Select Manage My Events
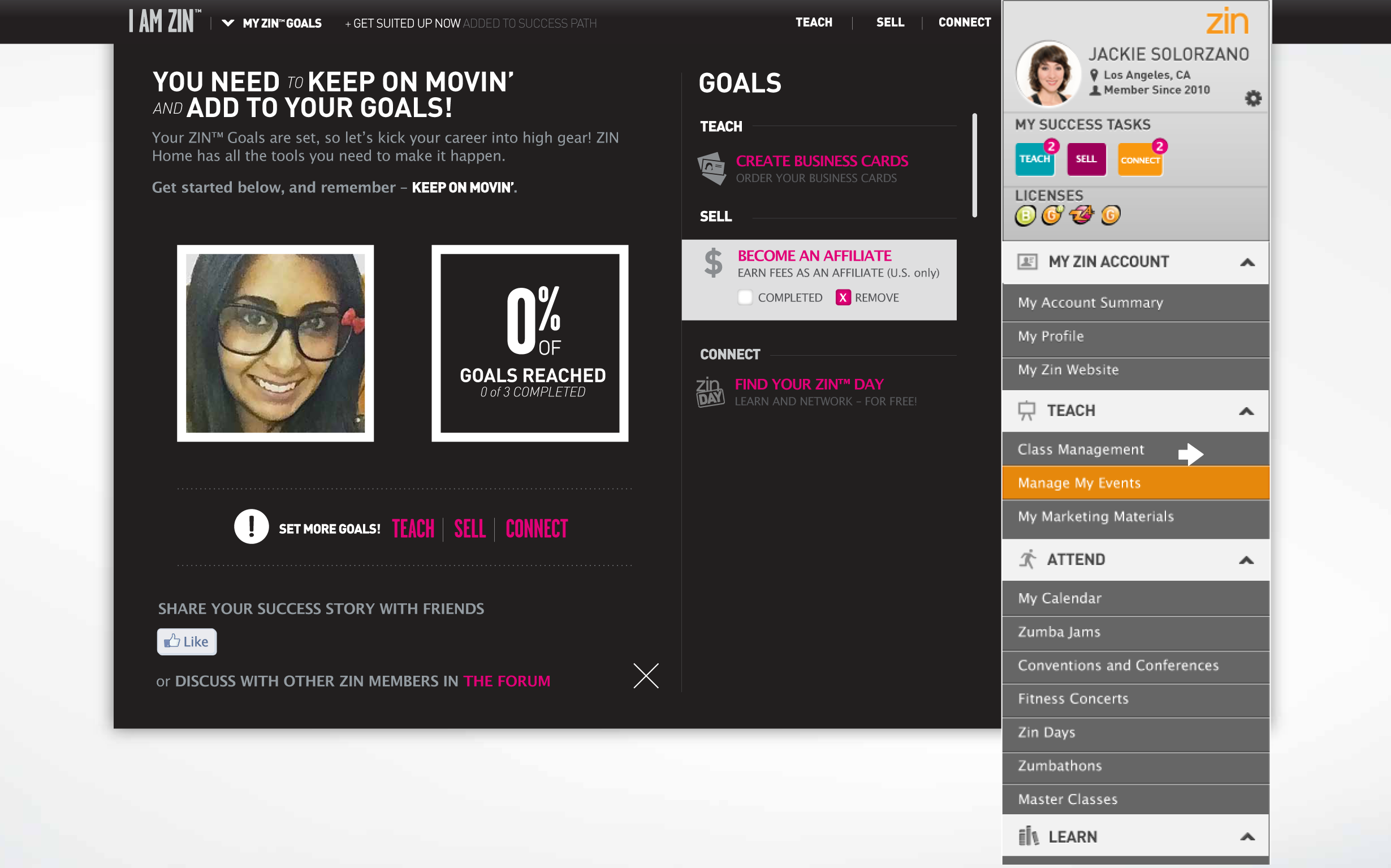Image resolution: width=1391 pixels, height=868 pixels. (1135, 483)
